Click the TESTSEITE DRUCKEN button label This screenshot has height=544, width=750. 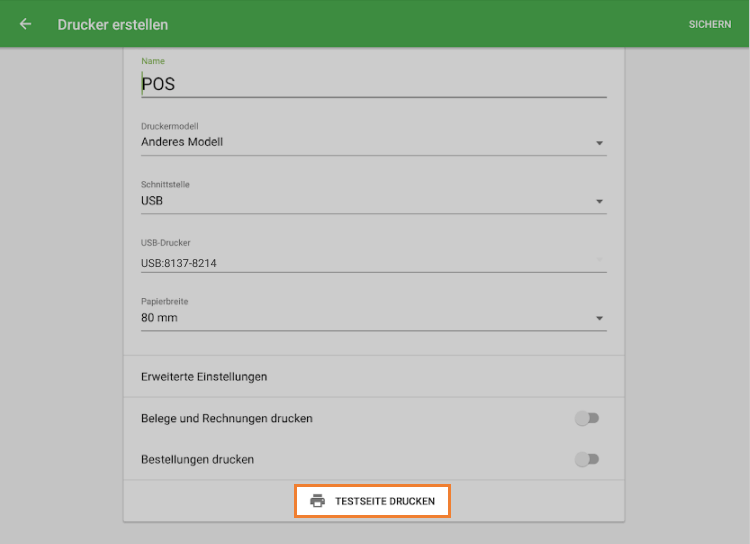point(385,501)
